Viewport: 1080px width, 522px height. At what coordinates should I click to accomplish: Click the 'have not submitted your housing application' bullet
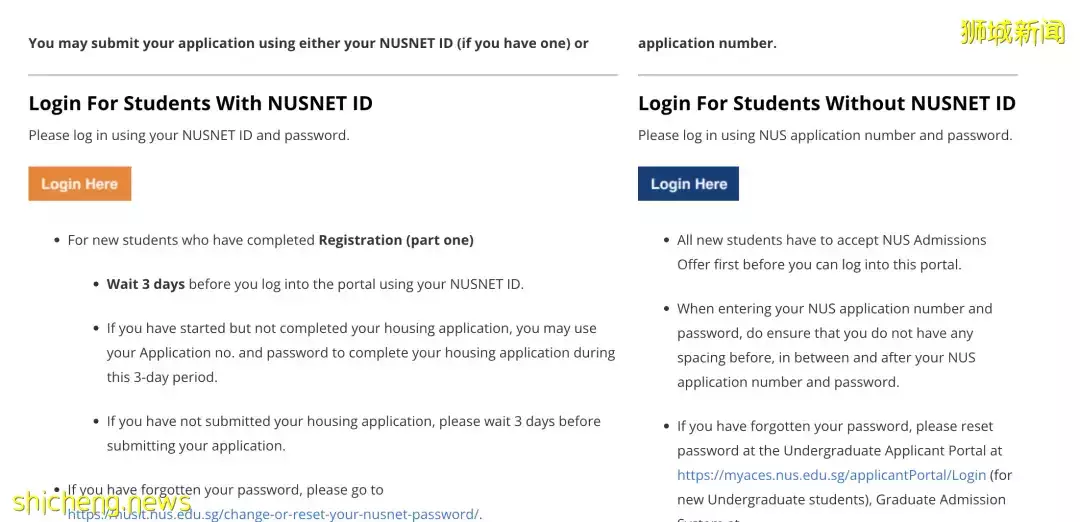pyautogui.click(x=353, y=433)
